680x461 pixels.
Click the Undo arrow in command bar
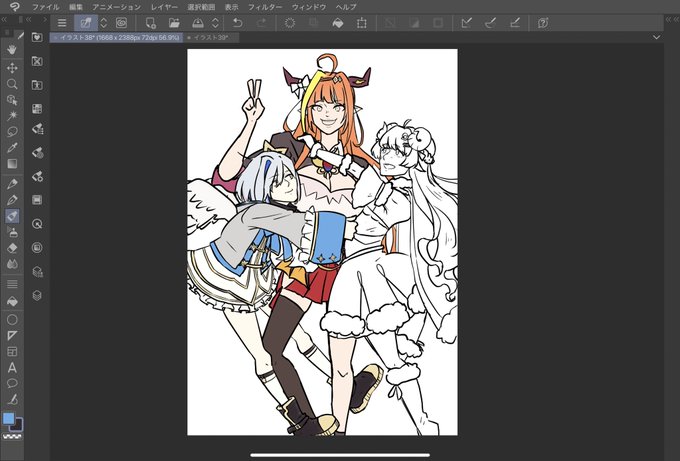point(237,23)
